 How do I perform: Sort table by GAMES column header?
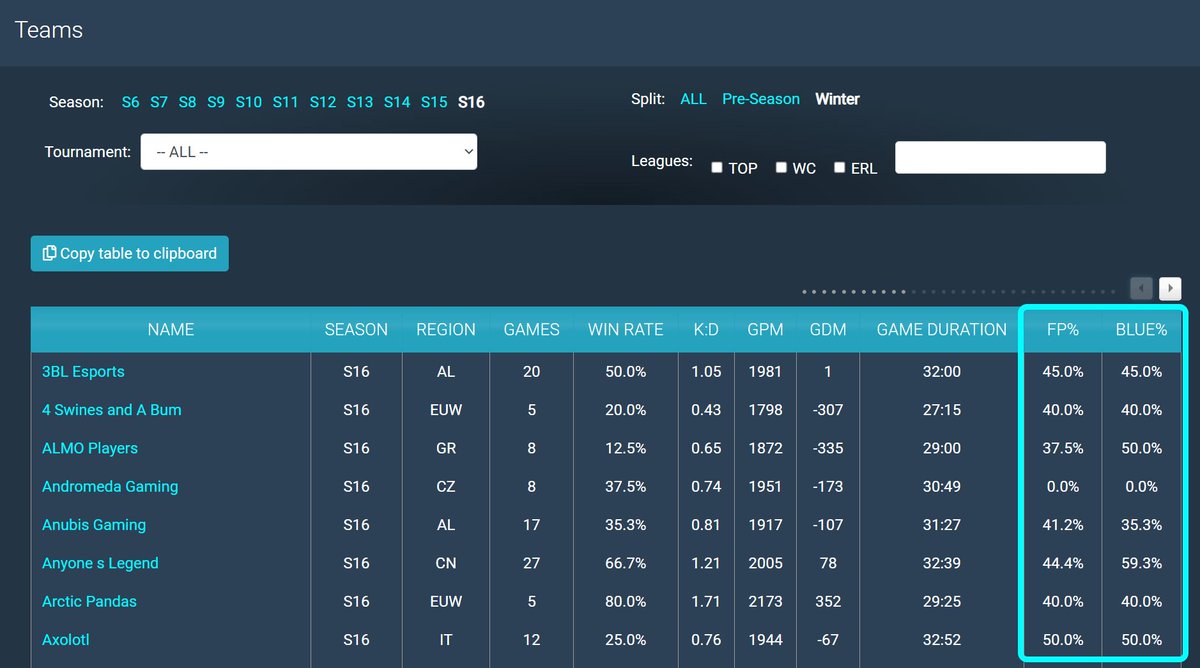[531, 330]
